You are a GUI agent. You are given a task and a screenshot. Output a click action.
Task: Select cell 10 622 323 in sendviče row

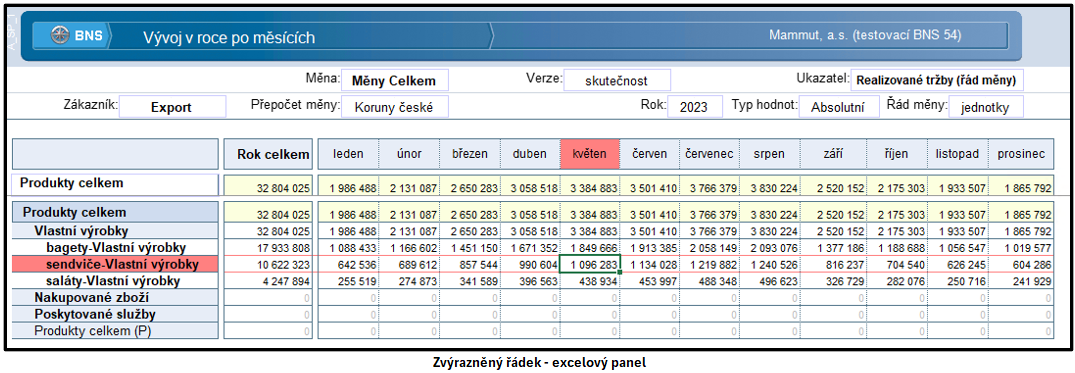point(269,264)
